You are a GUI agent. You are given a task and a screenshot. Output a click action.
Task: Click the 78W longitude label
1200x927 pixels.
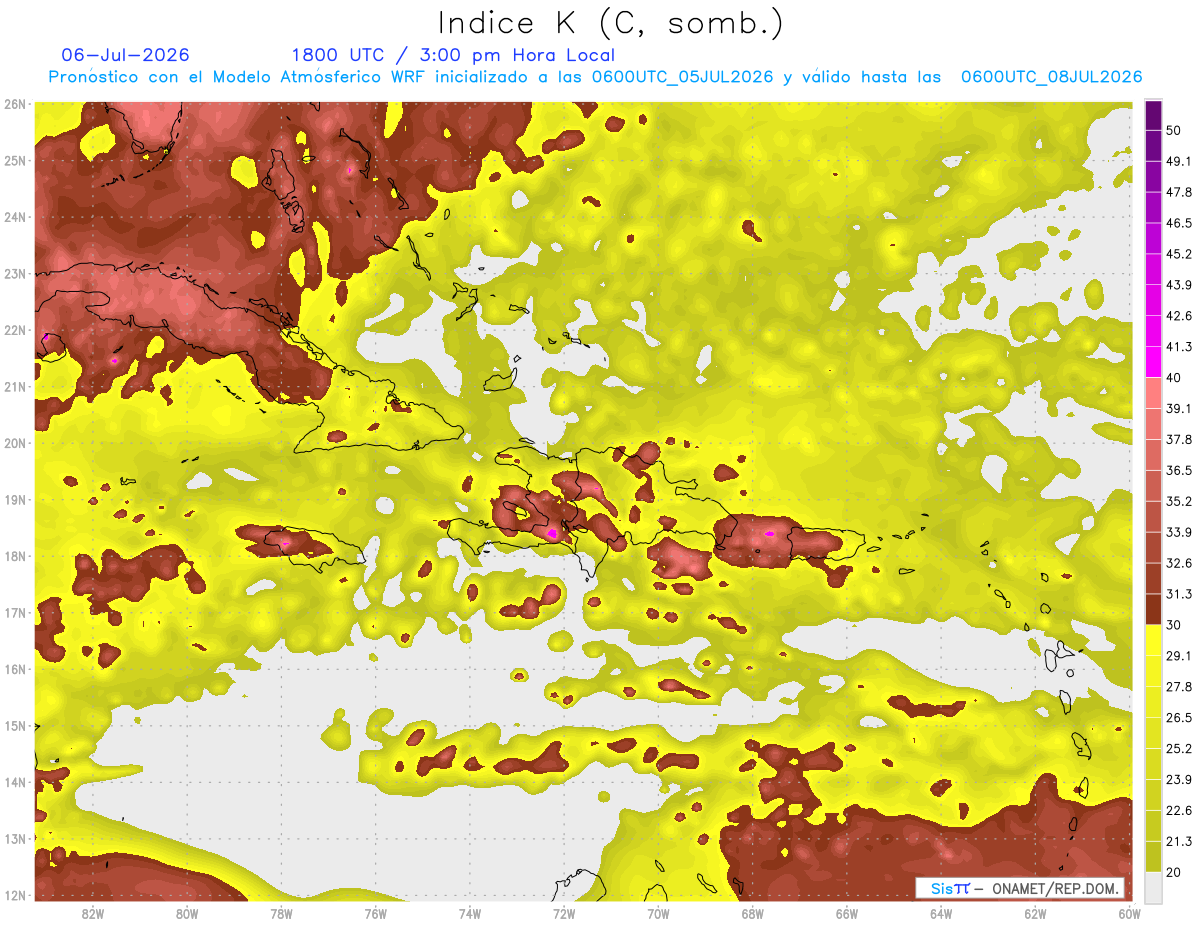(281, 914)
